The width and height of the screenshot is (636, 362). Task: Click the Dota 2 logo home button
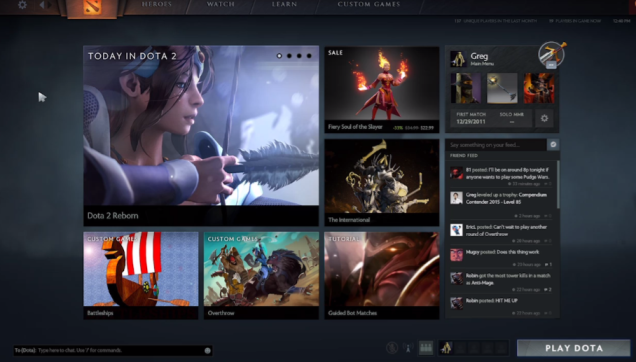pyautogui.click(x=92, y=6)
